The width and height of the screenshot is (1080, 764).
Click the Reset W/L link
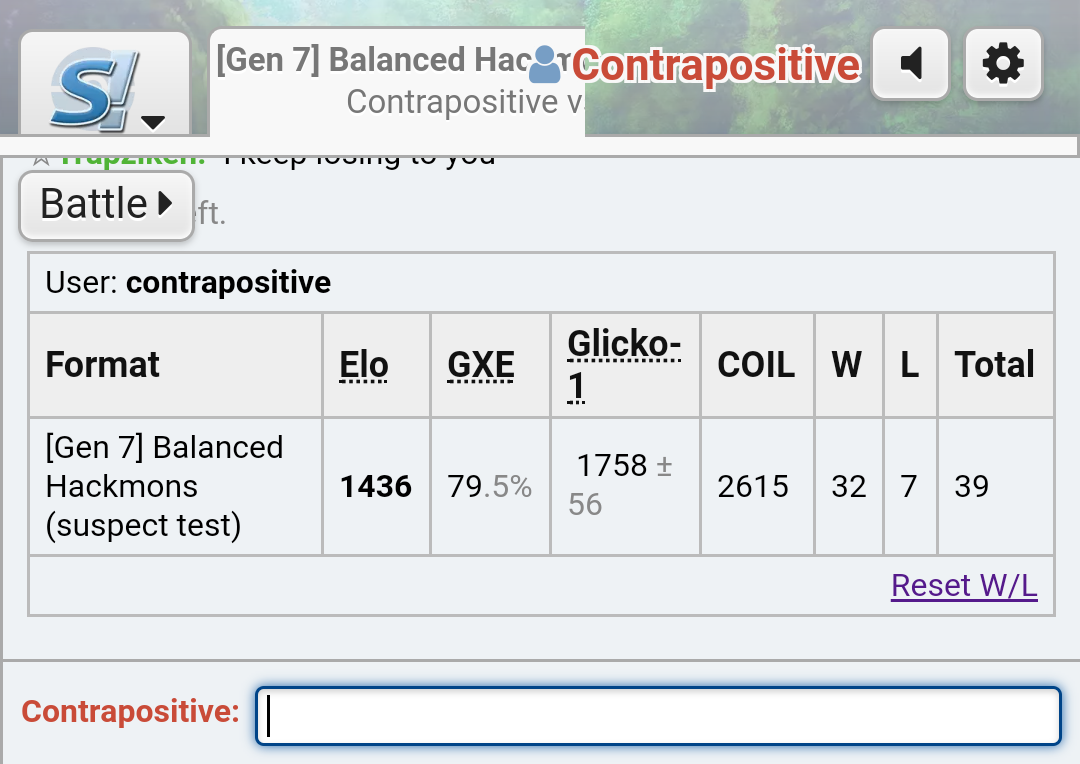pyautogui.click(x=964, y=585)
